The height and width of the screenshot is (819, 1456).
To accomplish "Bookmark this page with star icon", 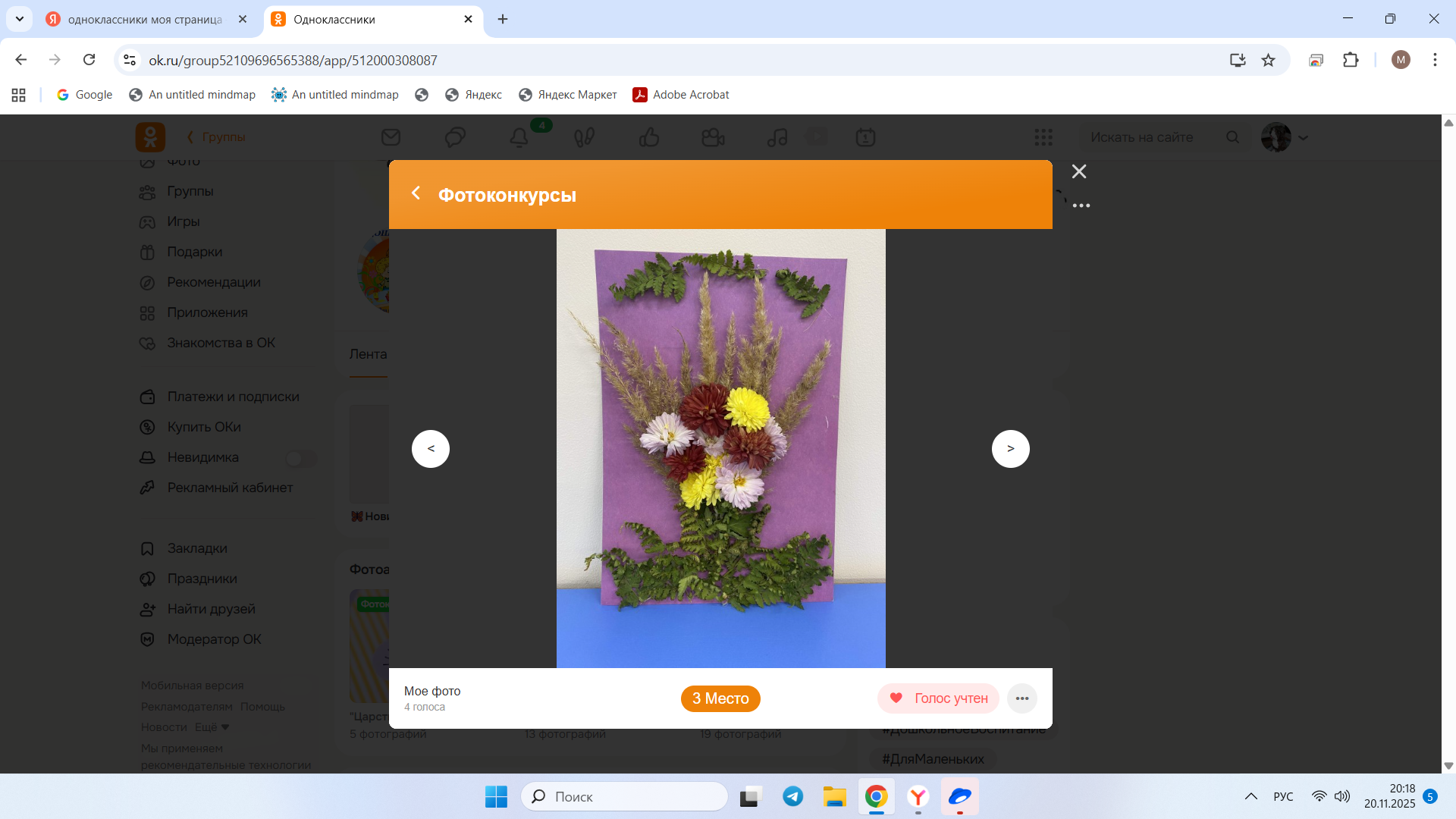I will click(x=1268, y=60).
